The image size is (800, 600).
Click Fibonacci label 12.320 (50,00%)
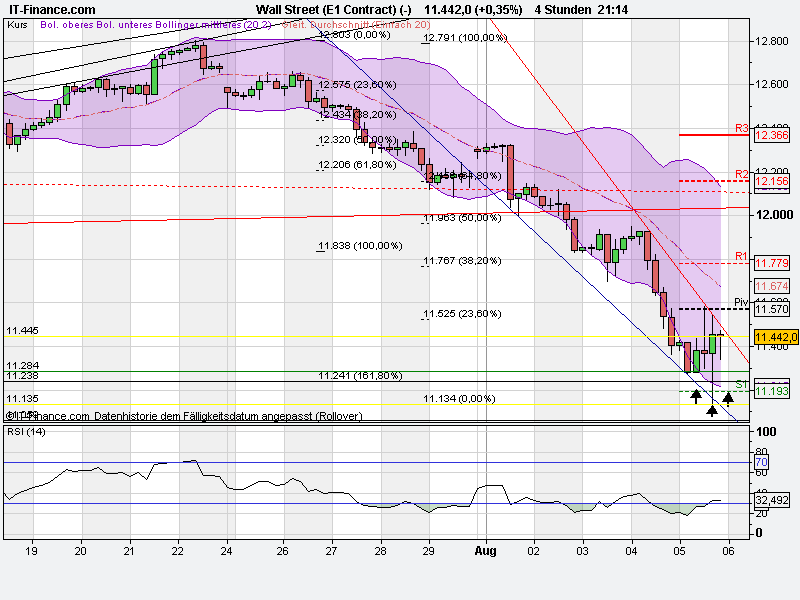click(x=357, y=140)
